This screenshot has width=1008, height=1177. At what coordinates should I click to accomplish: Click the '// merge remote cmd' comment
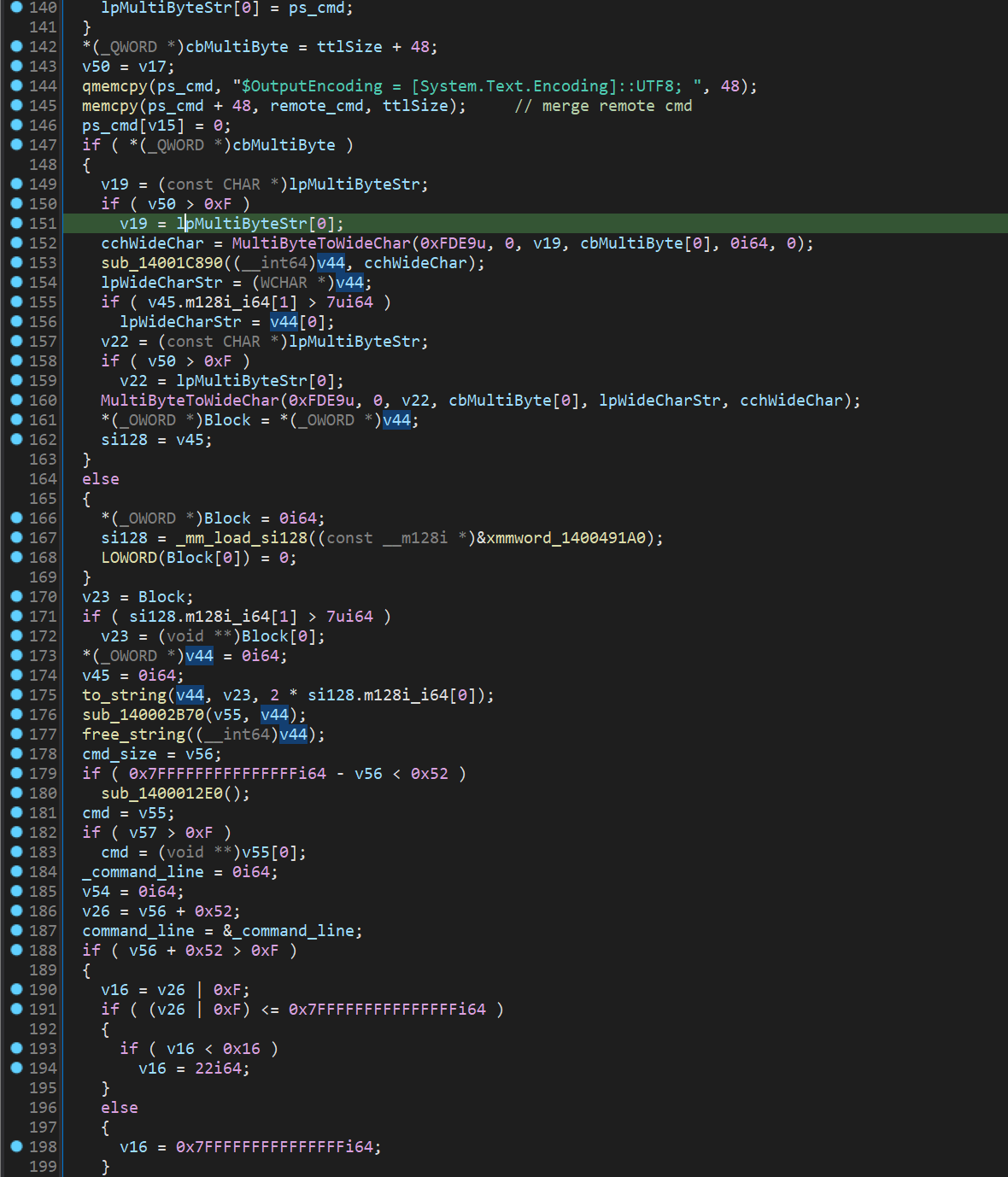coord(603,106)
